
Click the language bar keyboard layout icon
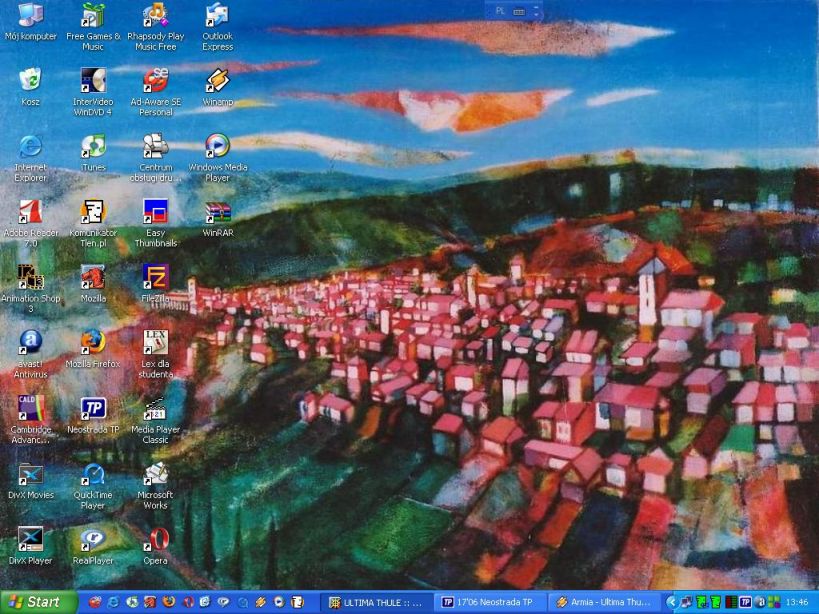click(519, 11)
